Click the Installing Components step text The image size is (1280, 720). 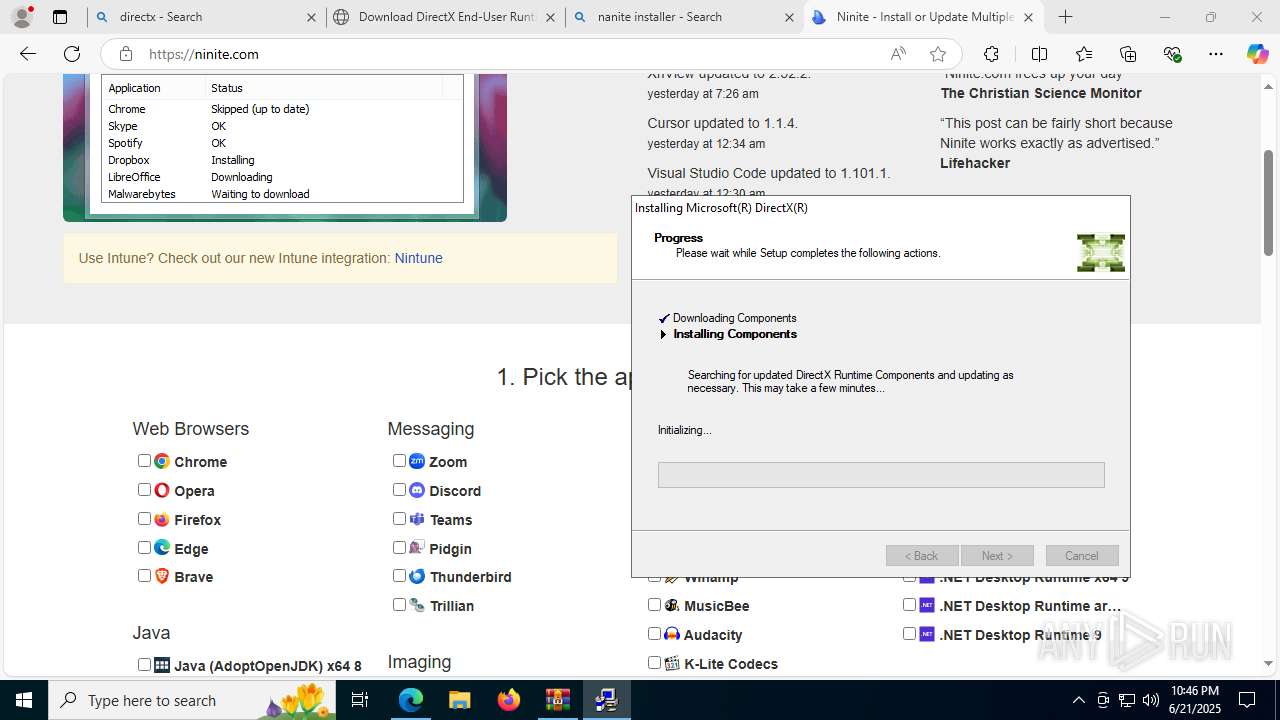[x=735, y=334]
